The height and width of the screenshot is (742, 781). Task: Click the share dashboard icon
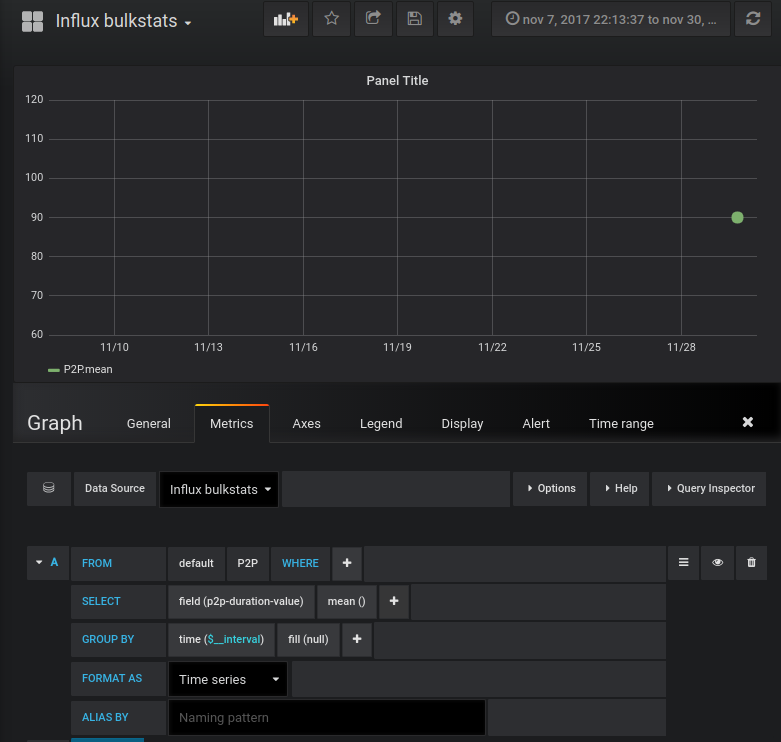(373, 19)
